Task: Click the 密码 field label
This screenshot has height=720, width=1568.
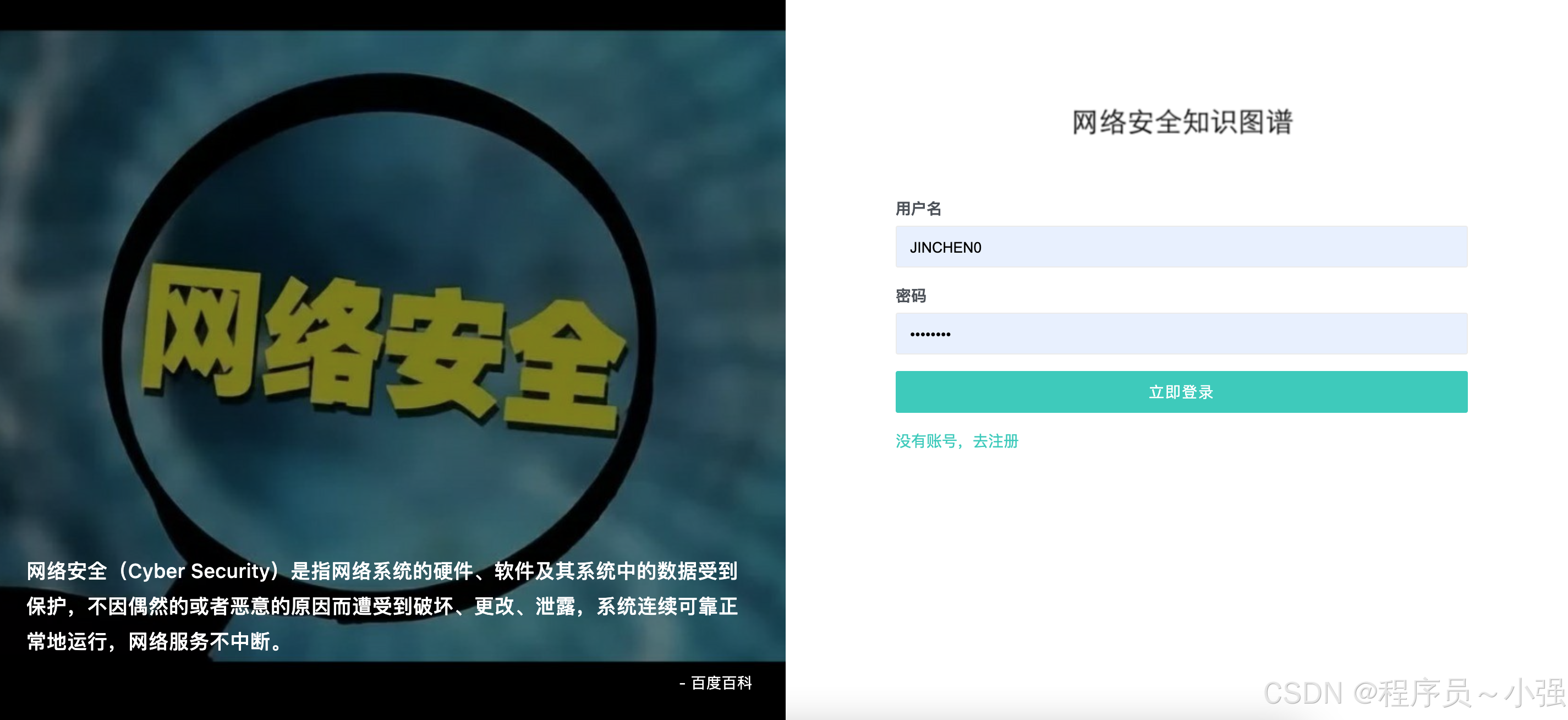Action: (x=911, y=296)
